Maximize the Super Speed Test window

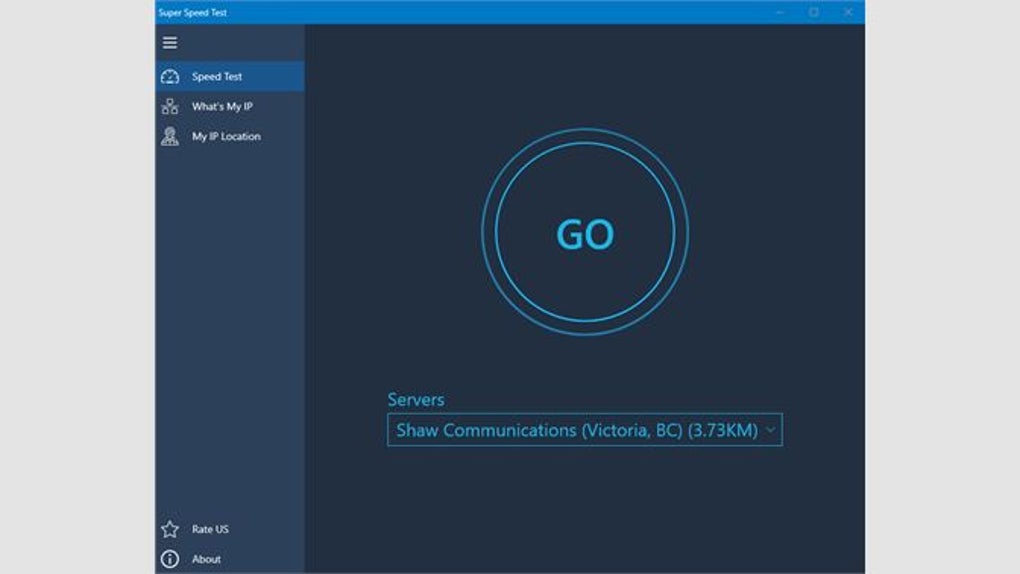pyautogui.click(x=814, y=12)
